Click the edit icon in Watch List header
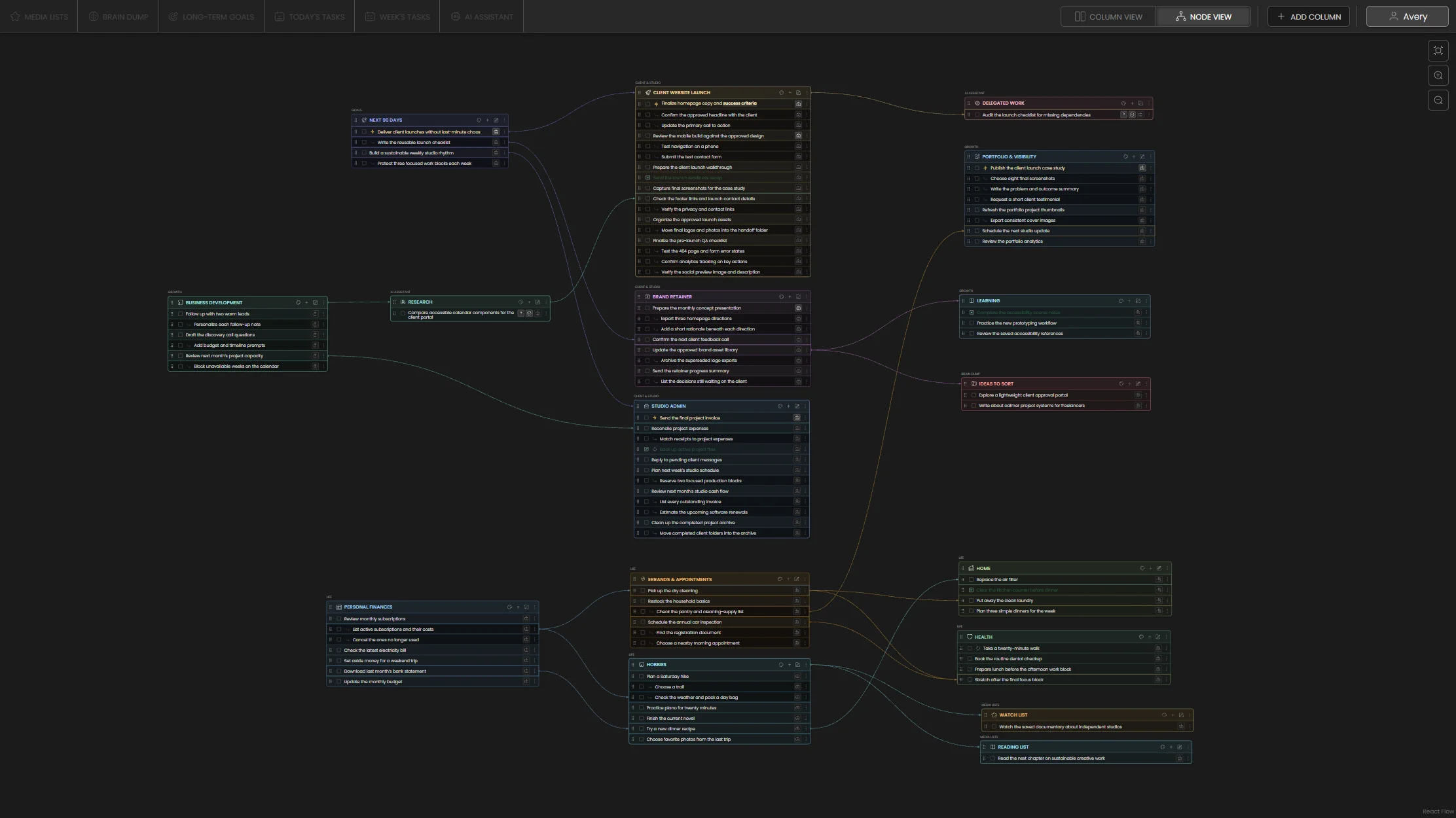1456x818 pixels. 1181,715
